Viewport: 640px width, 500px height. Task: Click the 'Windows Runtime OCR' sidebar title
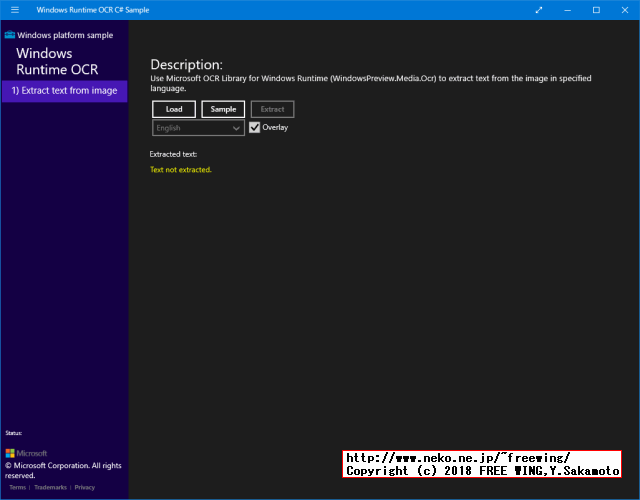tap(57, 61)
